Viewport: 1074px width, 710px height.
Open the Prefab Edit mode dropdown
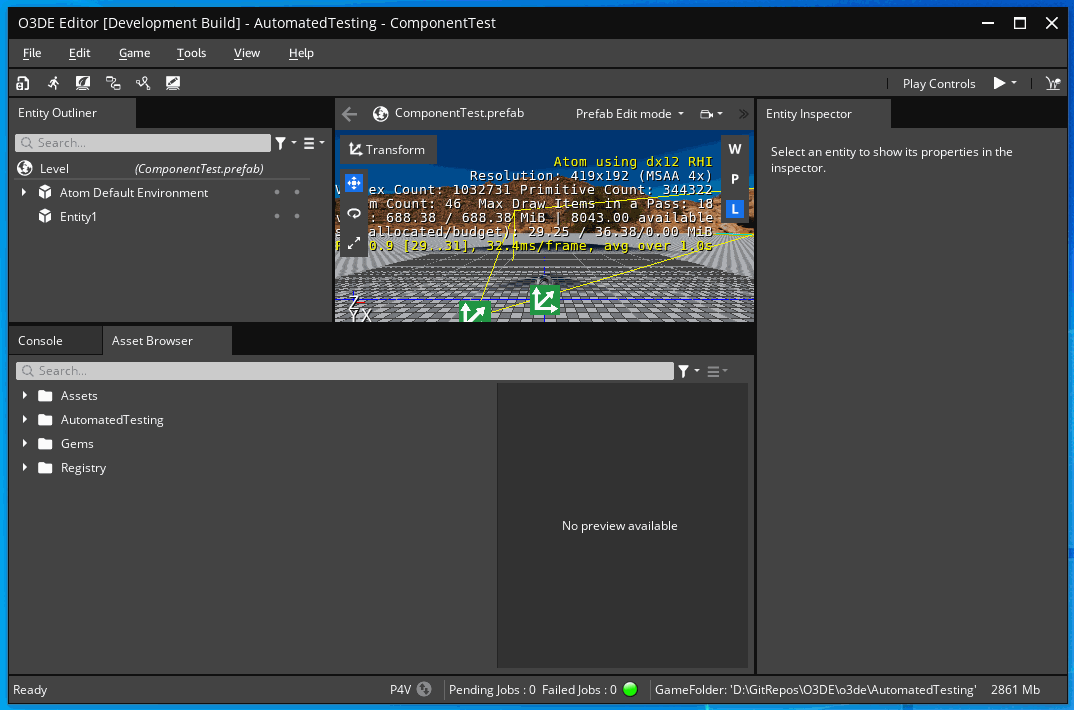coord(629,114)
